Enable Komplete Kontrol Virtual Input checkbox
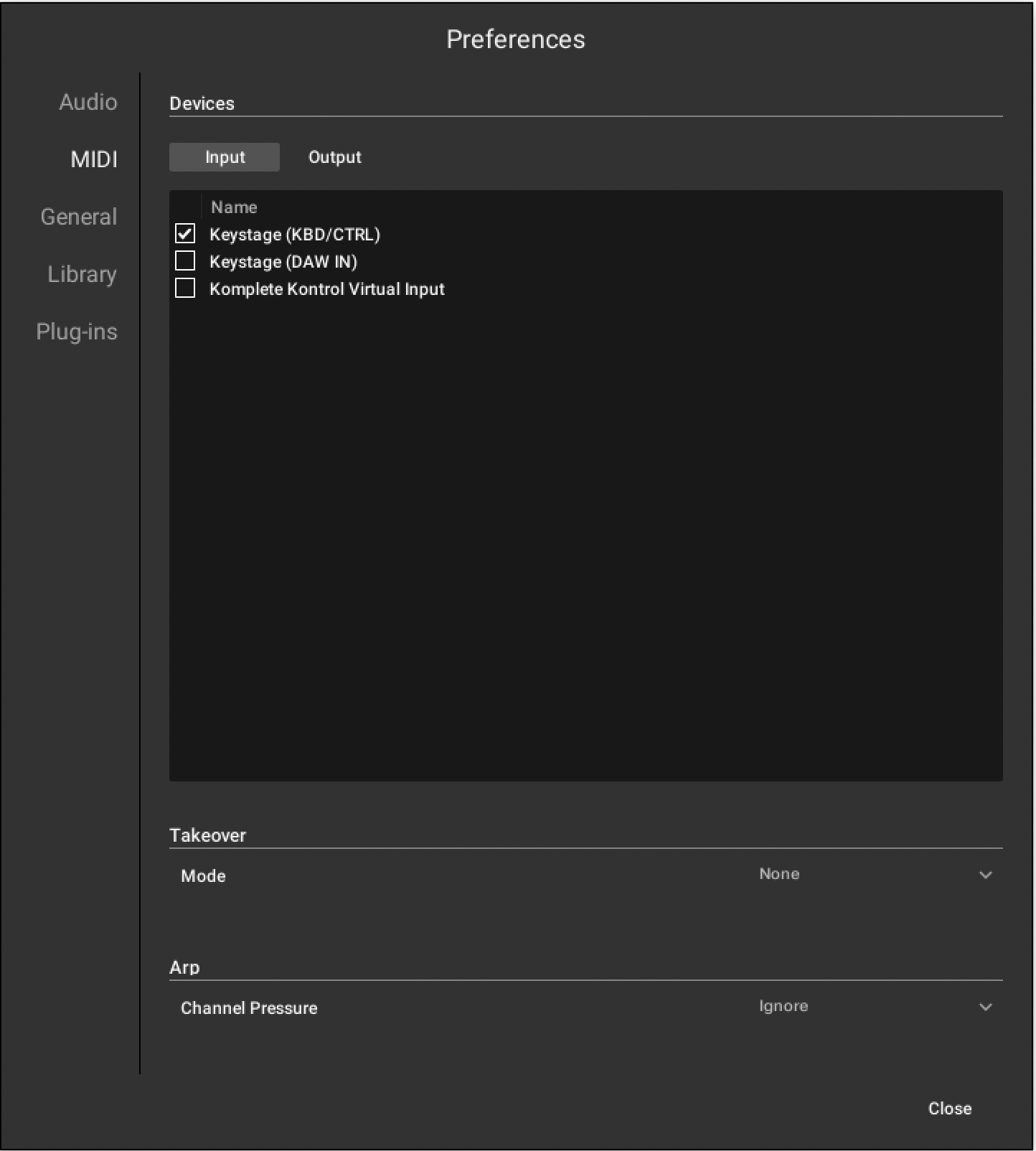 [185, 288]
